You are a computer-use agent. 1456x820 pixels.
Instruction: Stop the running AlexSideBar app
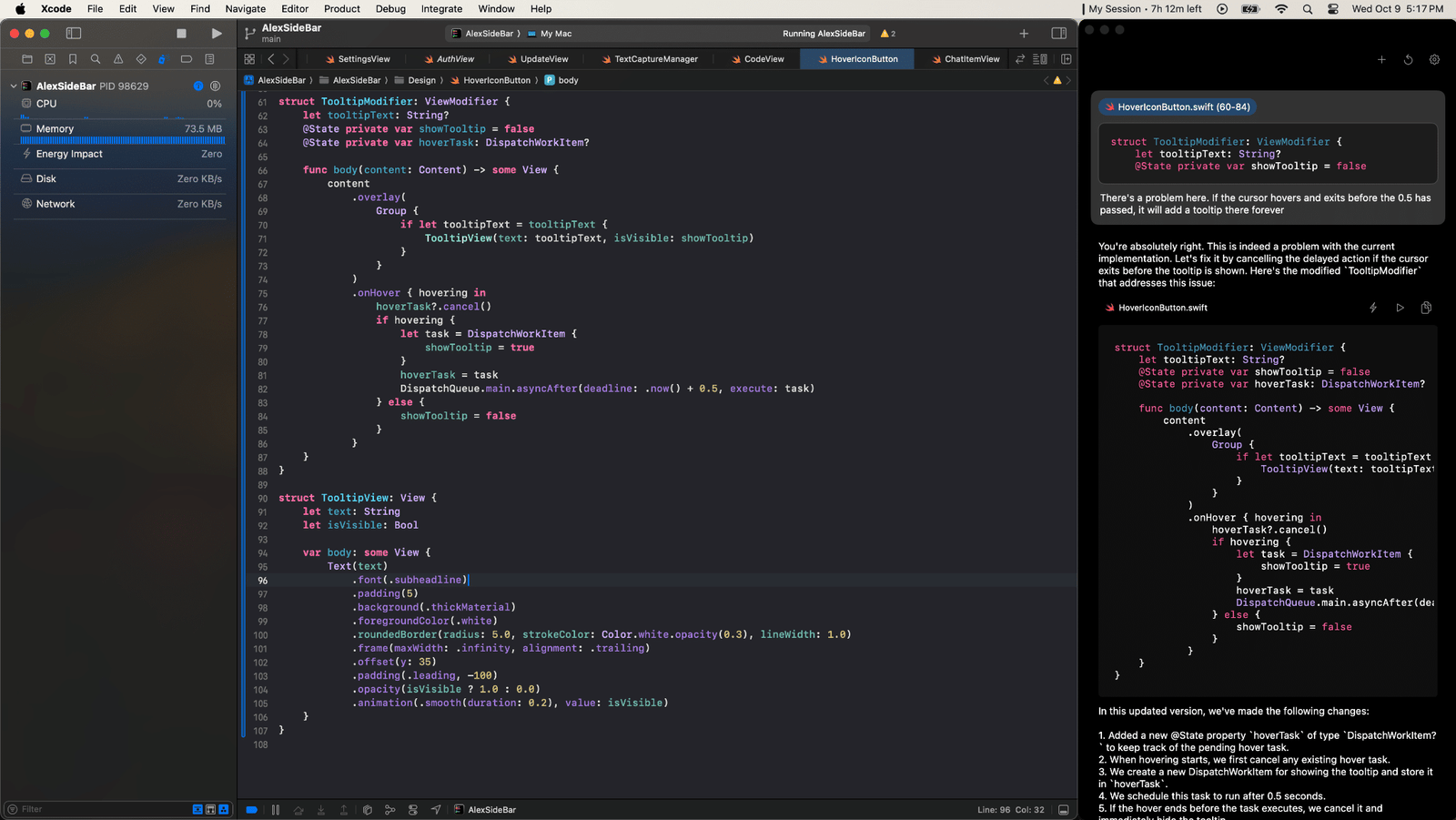(181, 34)
